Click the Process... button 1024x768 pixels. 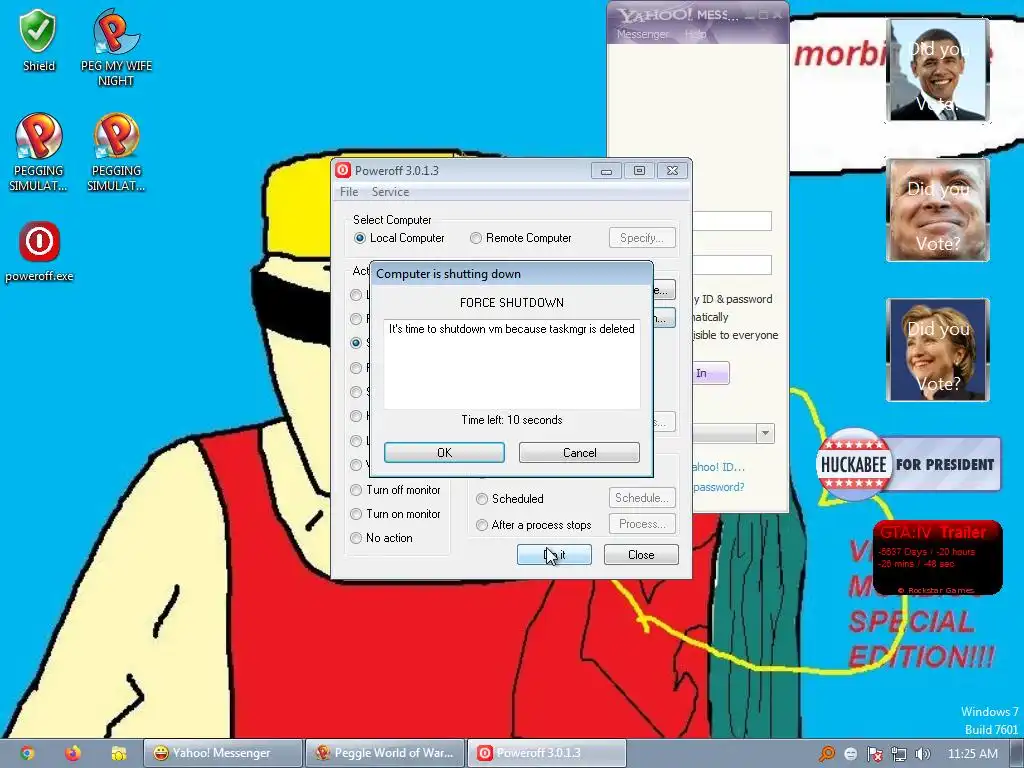coord(642,524)
